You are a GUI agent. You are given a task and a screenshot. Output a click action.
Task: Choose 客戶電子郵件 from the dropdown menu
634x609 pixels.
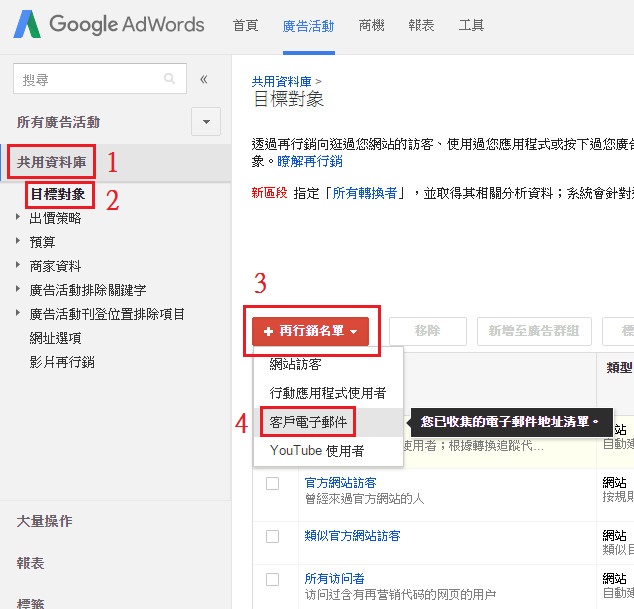pos(308,423)
